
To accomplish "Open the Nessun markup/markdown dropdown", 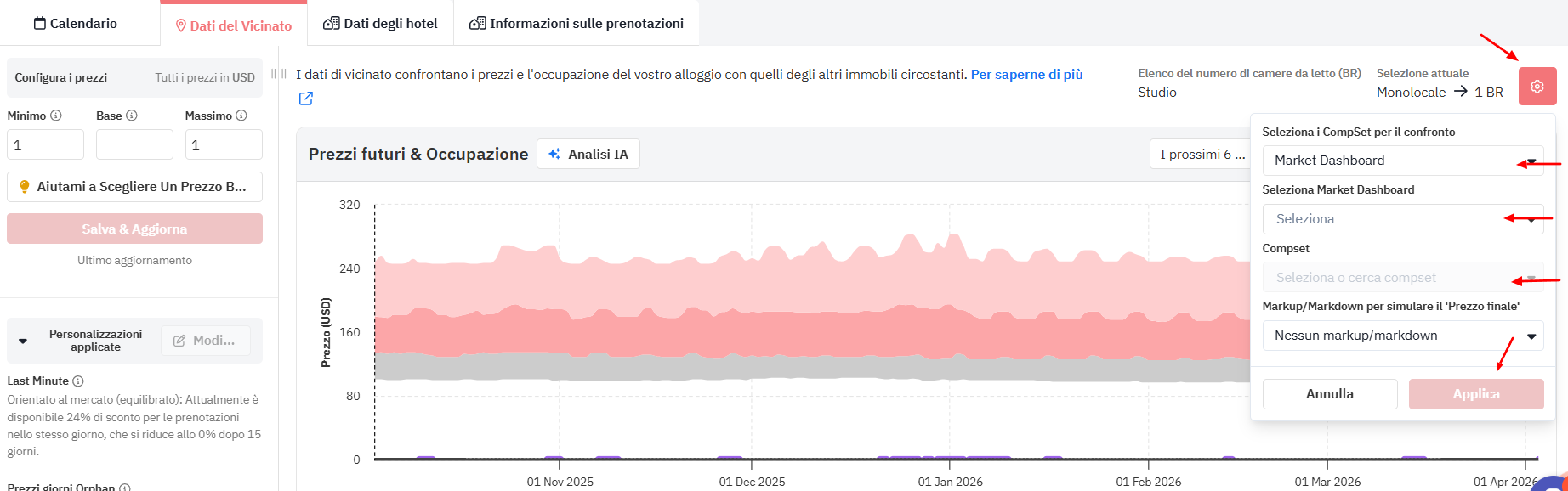I will (1402, 336).
